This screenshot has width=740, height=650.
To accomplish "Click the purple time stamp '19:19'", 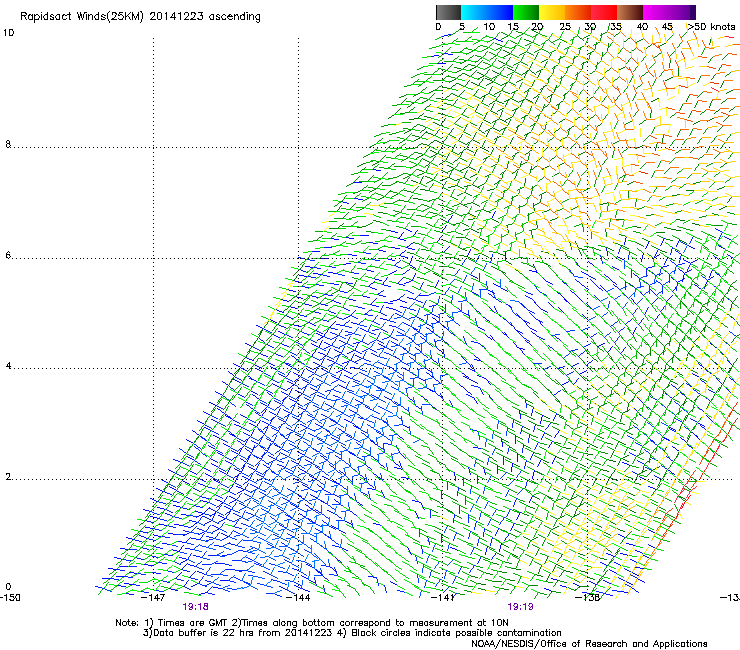I will 521,606.
